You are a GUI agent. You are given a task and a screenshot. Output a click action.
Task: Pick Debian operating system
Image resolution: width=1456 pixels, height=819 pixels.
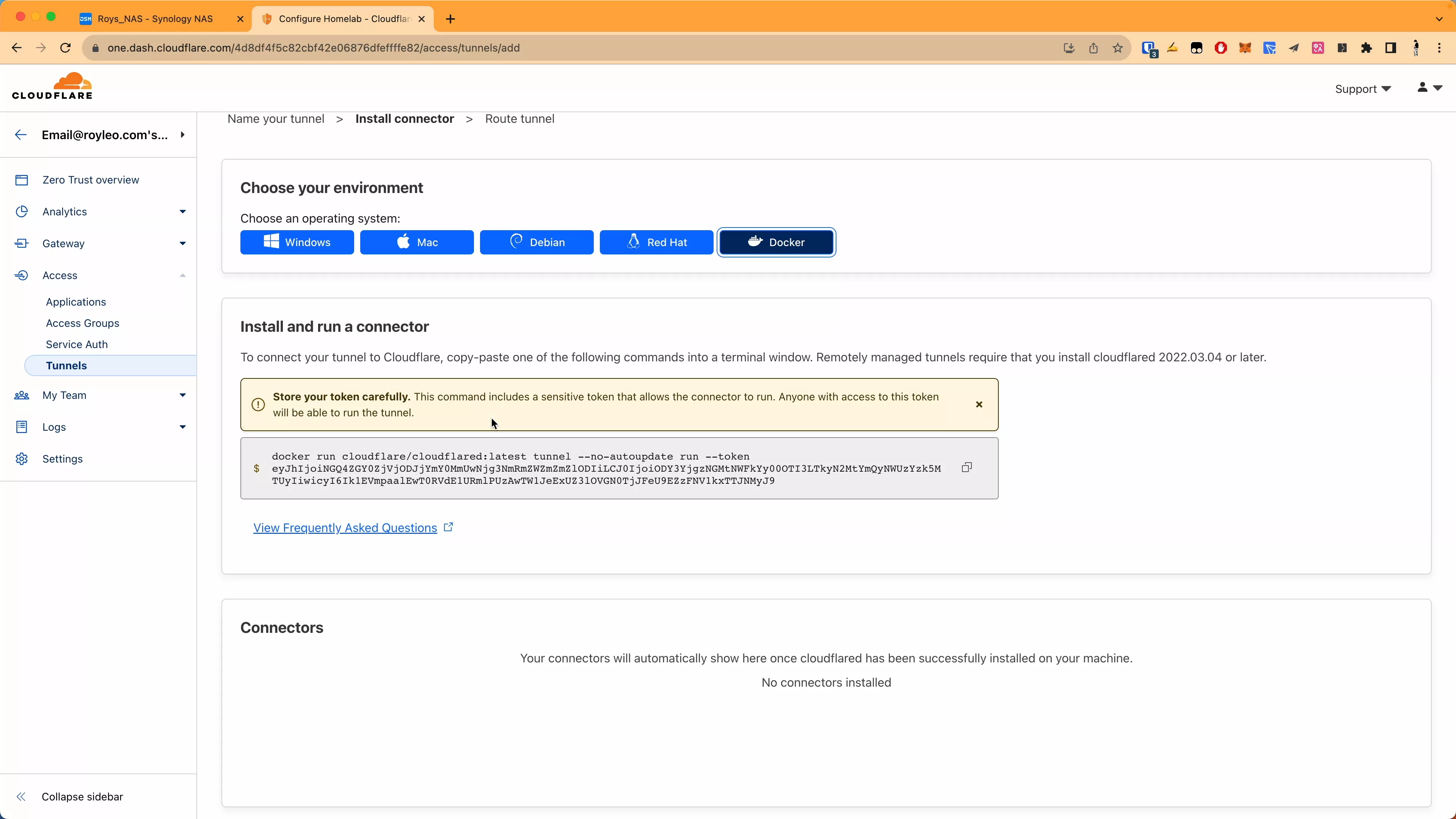pos(537,243)
